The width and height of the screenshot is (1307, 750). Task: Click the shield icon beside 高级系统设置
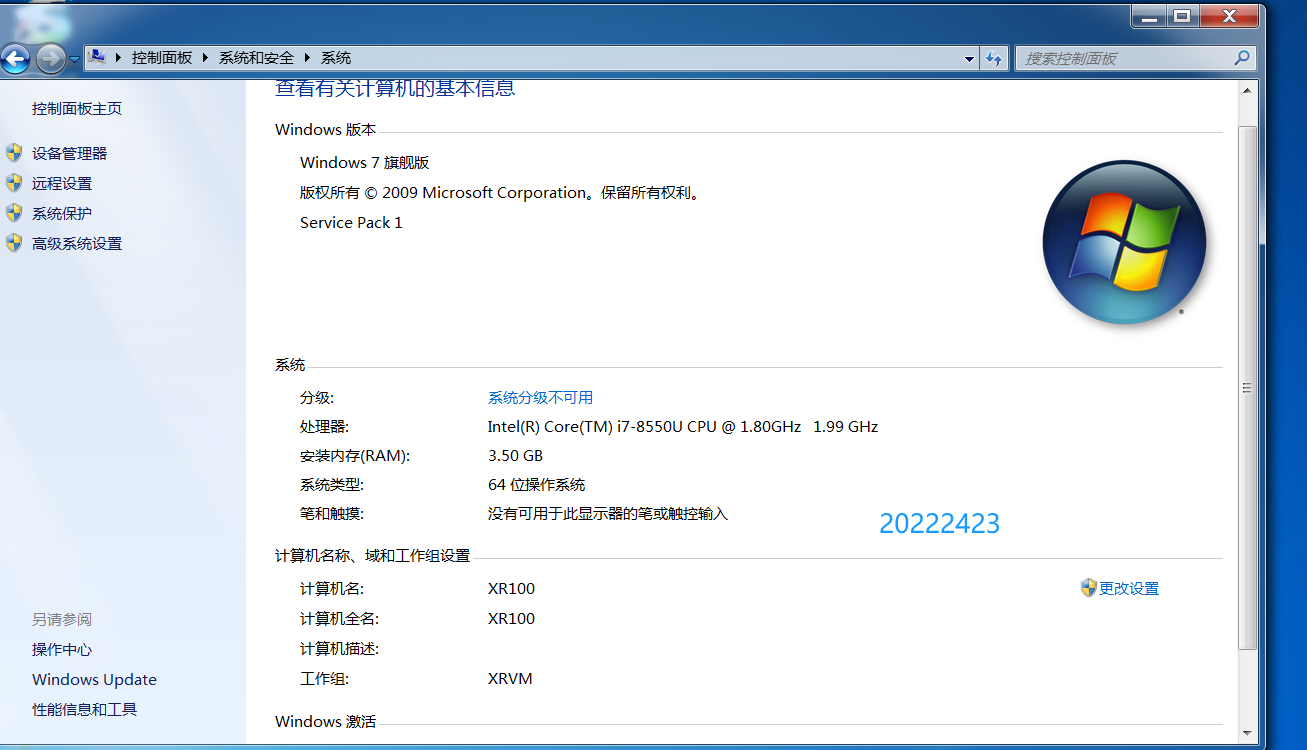(x=14, y=243)
